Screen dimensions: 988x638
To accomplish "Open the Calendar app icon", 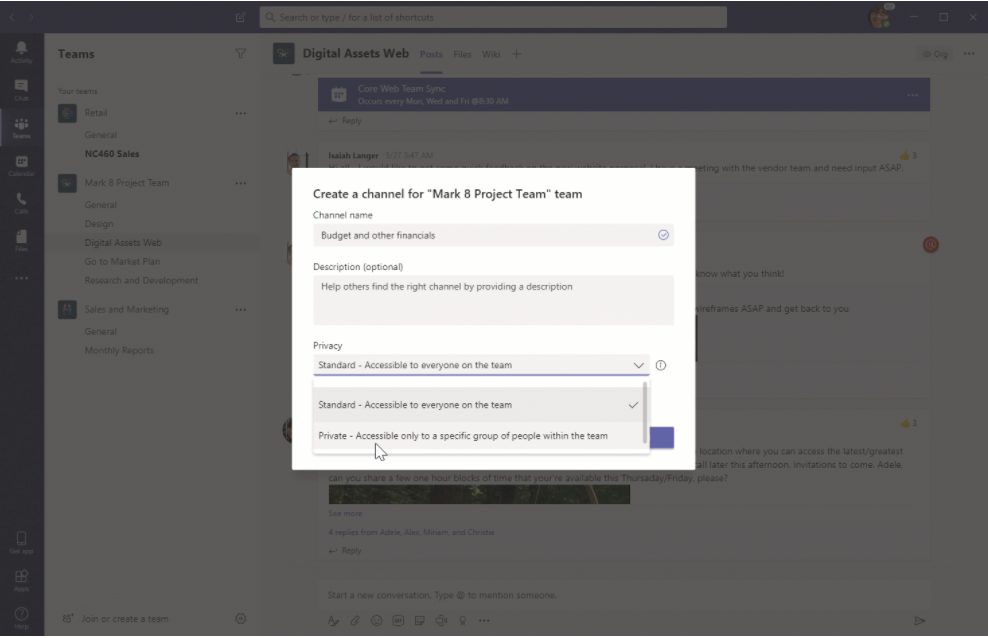I will tap(21, 165).
